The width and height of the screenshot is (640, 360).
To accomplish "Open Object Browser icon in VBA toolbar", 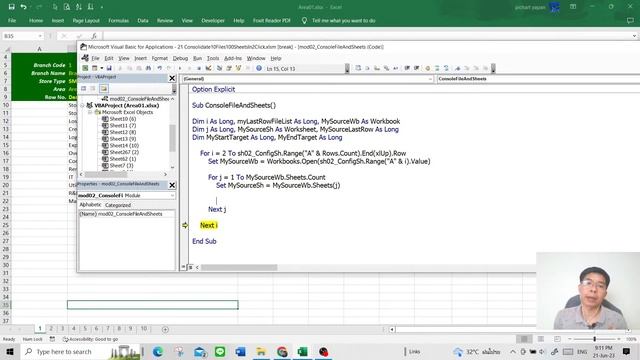I will (238, 68).
